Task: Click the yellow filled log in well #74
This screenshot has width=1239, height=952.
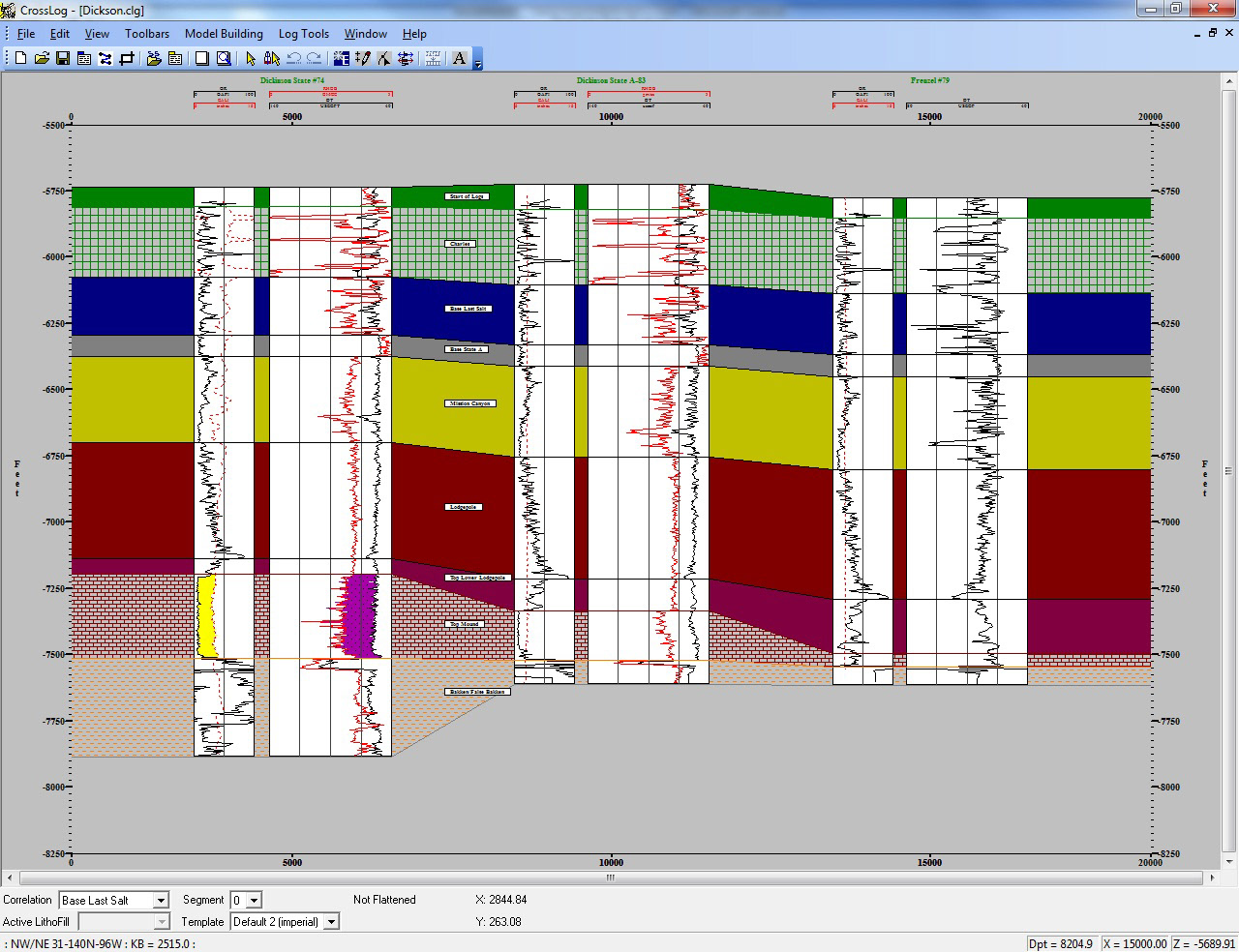Action: (205, 616)
